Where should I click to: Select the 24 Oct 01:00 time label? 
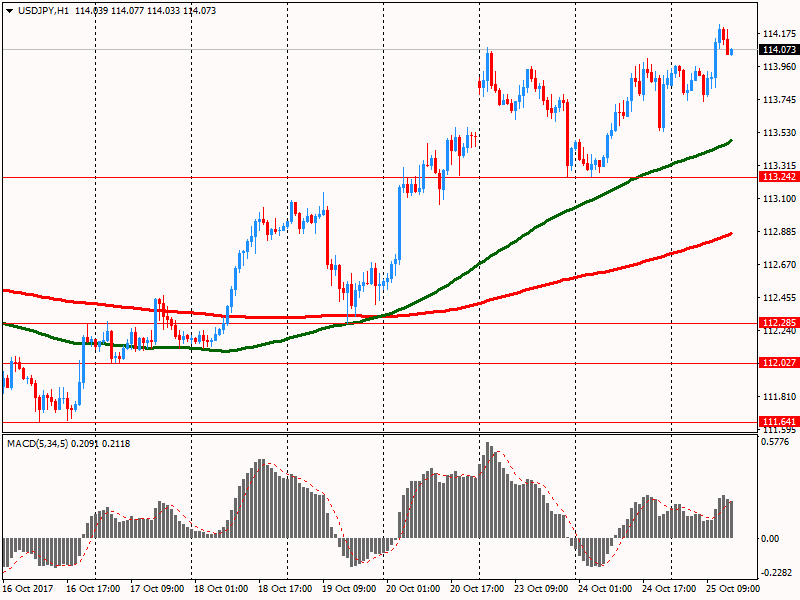pos(605,588)
